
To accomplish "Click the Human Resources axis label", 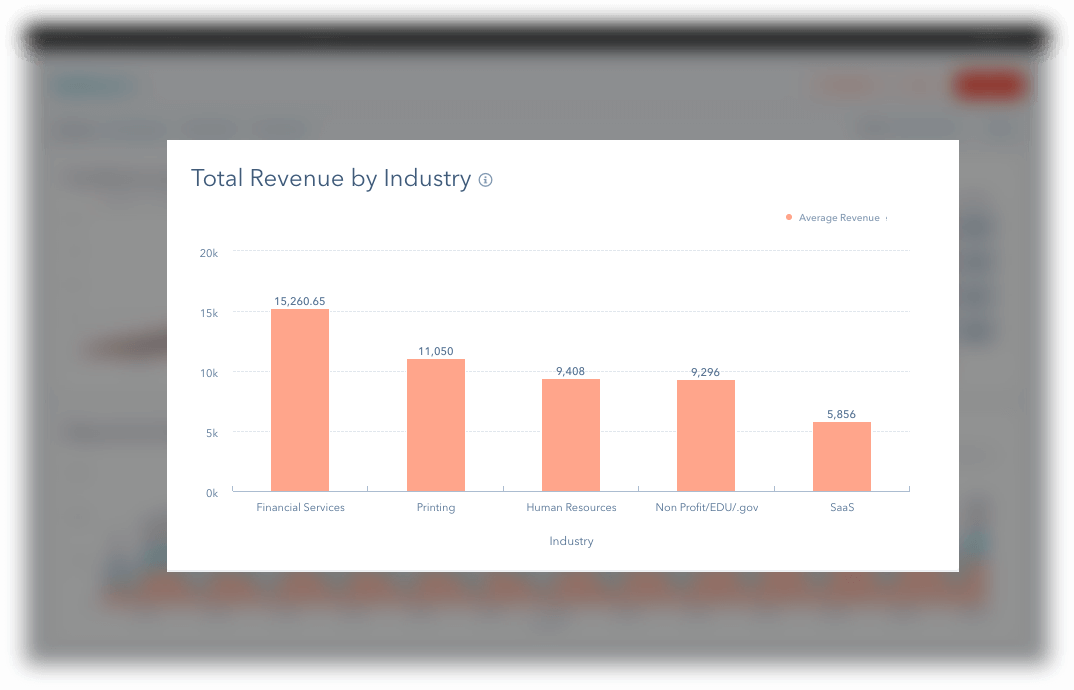I will 571,508.
